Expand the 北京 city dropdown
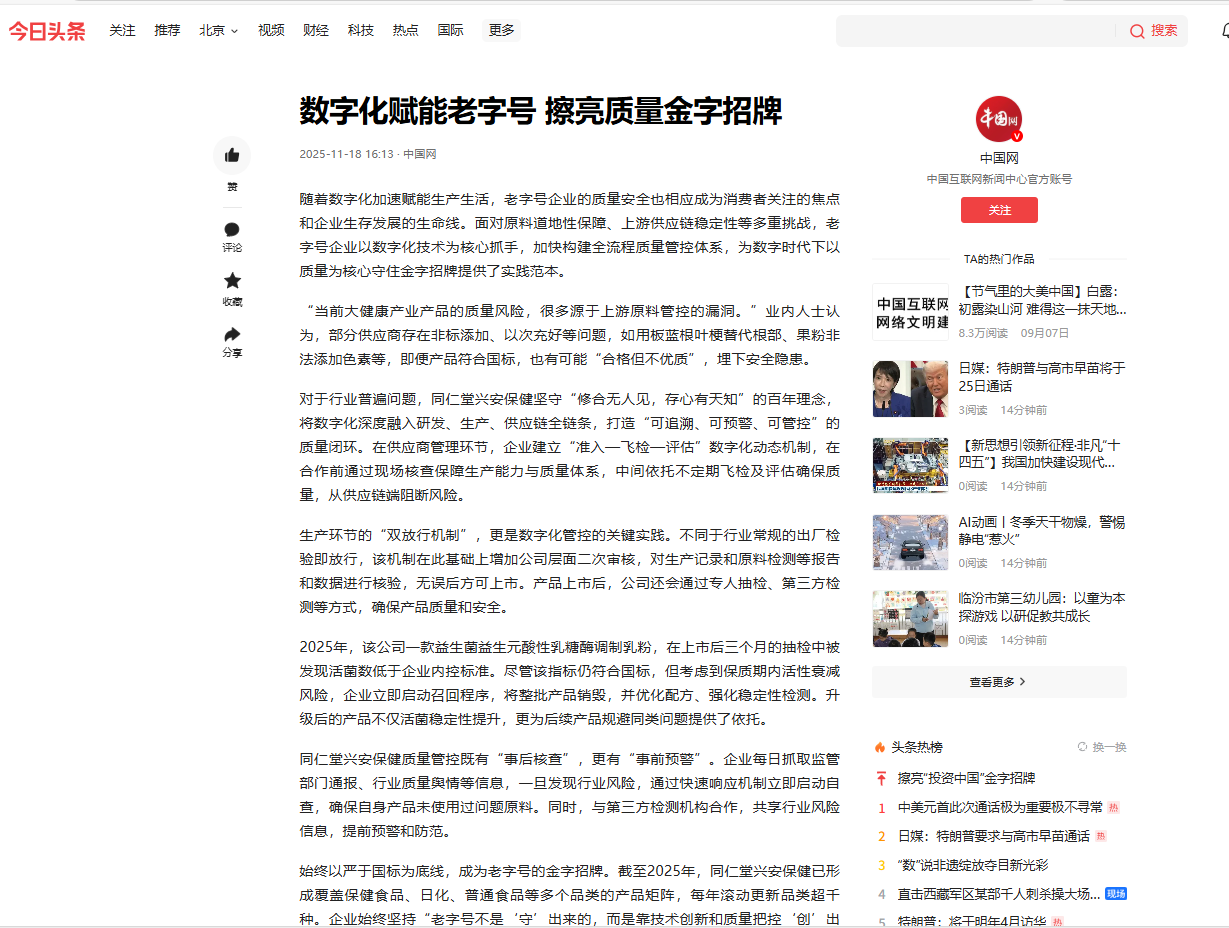 218,31
